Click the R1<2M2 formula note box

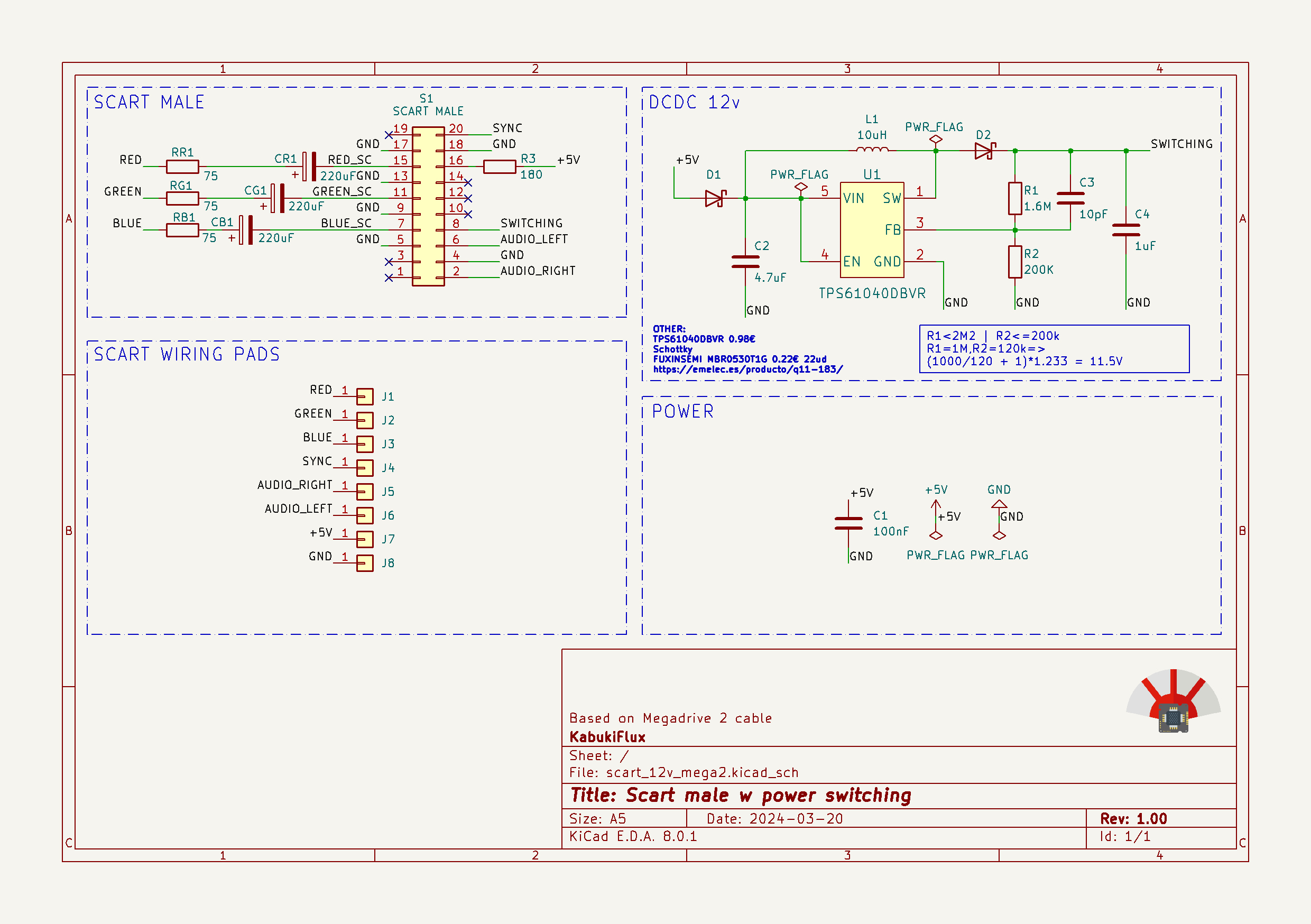pyautogui.click(x=1054, y=349)
